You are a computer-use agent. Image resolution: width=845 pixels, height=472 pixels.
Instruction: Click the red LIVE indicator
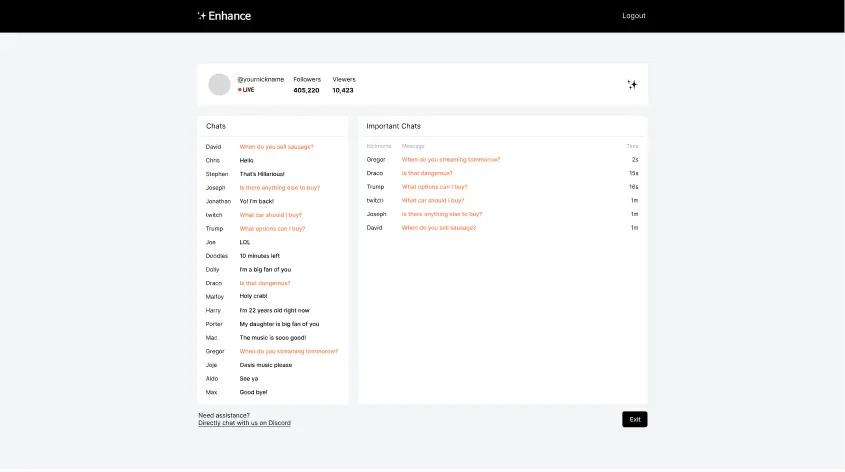[x=246, y=90]
